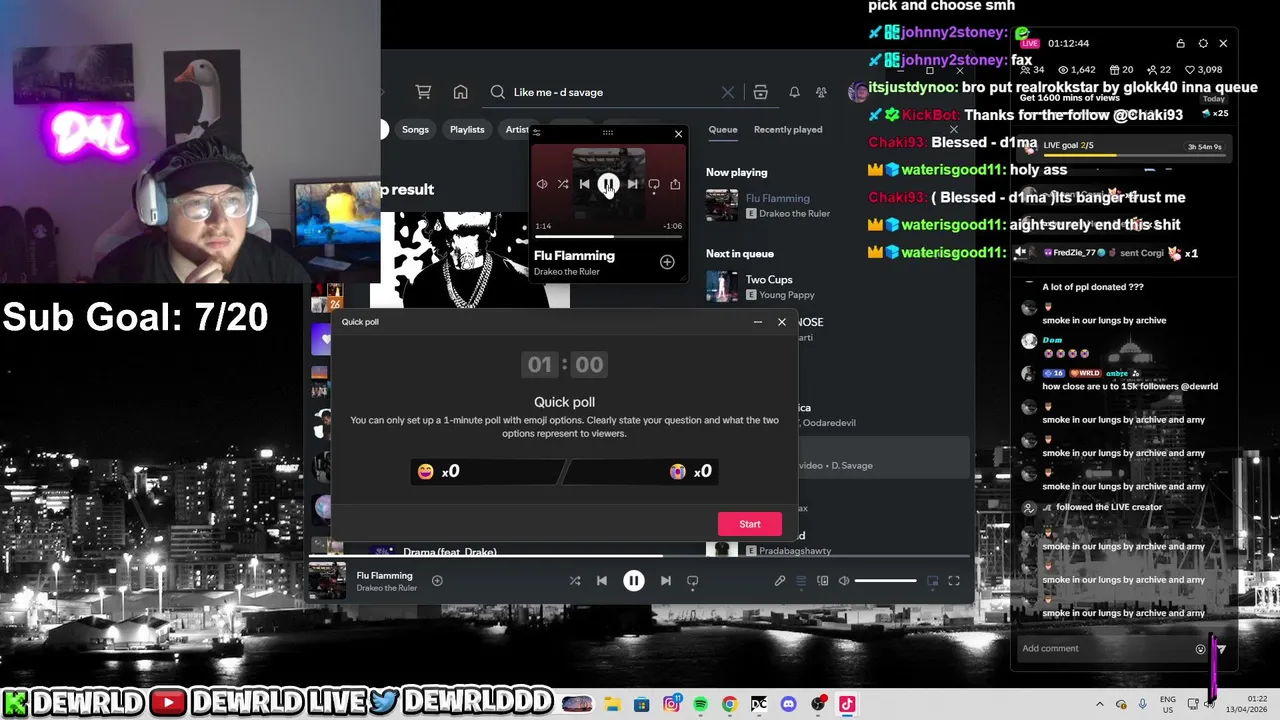Image resolution: width=1280 pixels, height=720 pixels.
Task: Skip to previous track in mini player
Action: [585, 184]
